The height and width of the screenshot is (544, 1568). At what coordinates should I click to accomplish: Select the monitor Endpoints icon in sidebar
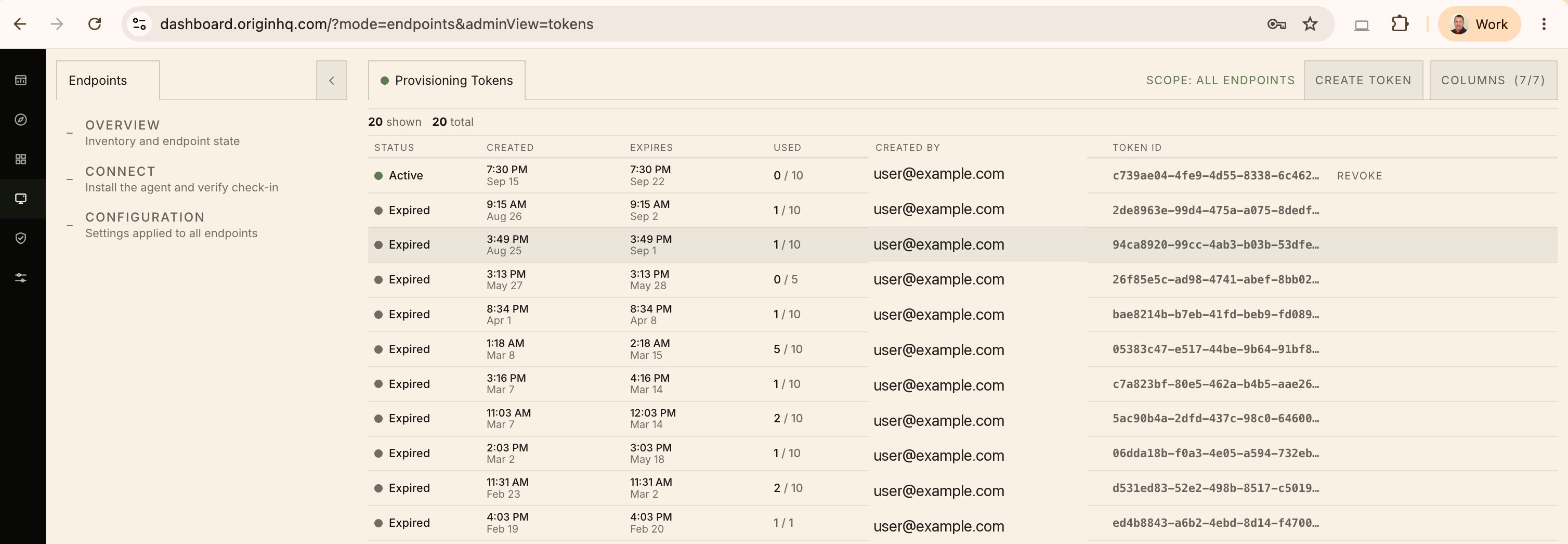click(21, 199)
